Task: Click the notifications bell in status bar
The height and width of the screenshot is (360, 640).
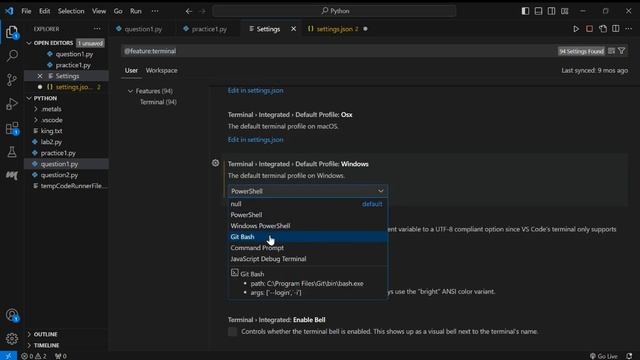Action: pos(629,356)
